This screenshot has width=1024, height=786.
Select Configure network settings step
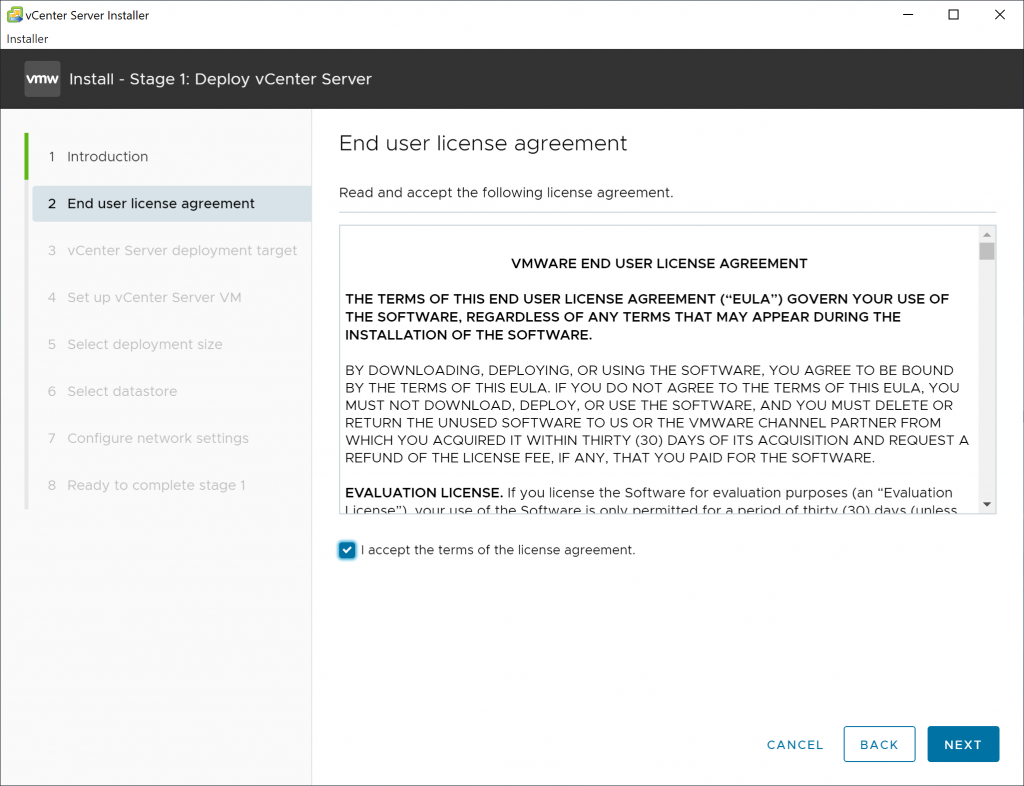[171, 439]
